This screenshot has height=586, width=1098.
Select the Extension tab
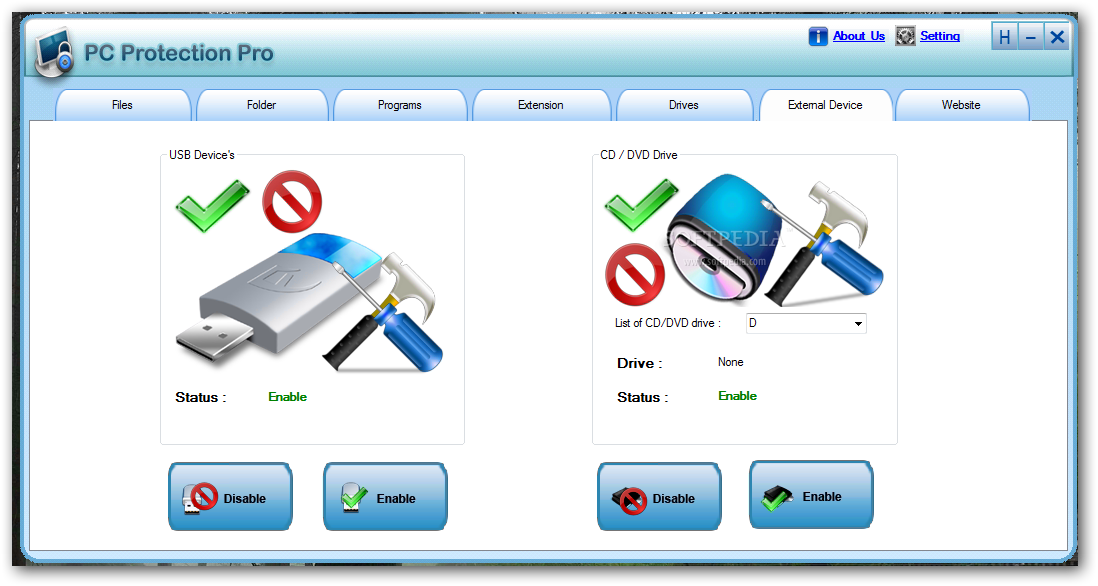click(x=541, y=105)
